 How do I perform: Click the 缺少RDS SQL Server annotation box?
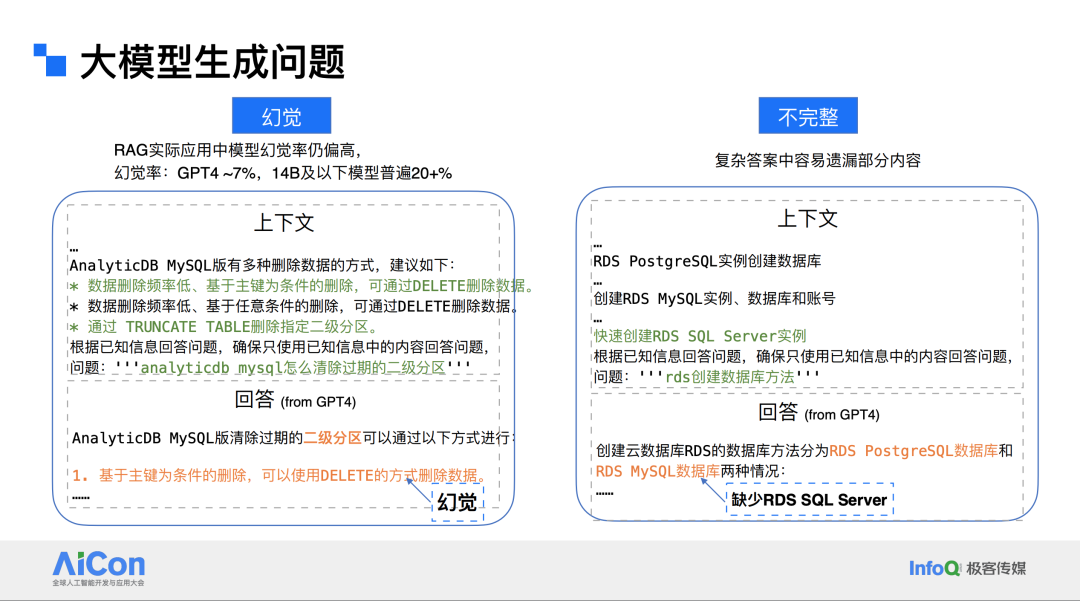[x=809, y=500]
